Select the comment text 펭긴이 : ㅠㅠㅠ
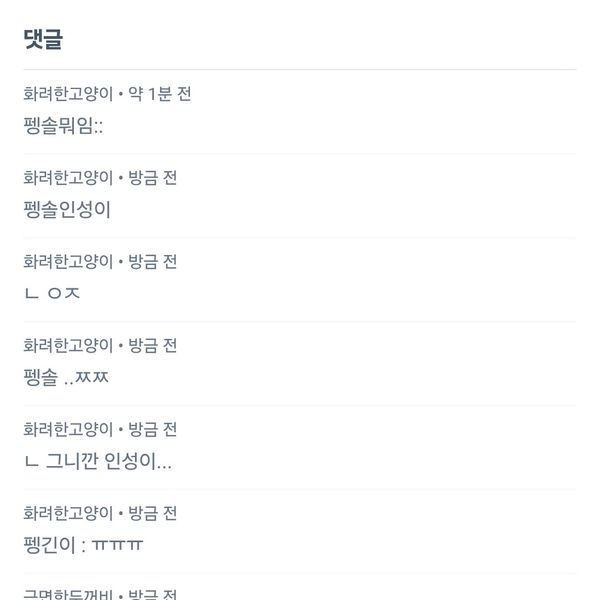The height and width of the screenshot is (600, 600). (x=83, y=546)
